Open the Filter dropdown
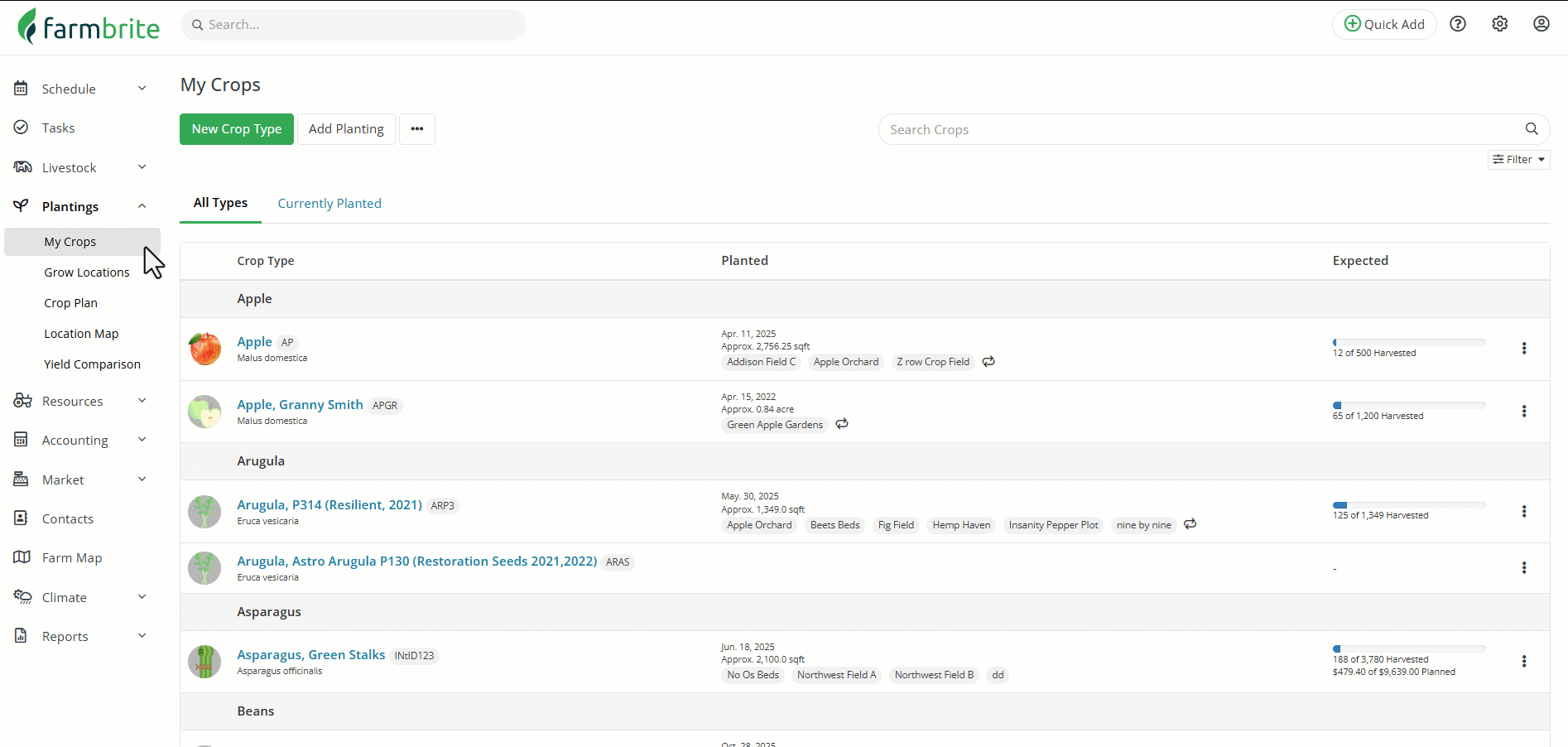Screen dimensions: 1568x747 click(1519, 159)
